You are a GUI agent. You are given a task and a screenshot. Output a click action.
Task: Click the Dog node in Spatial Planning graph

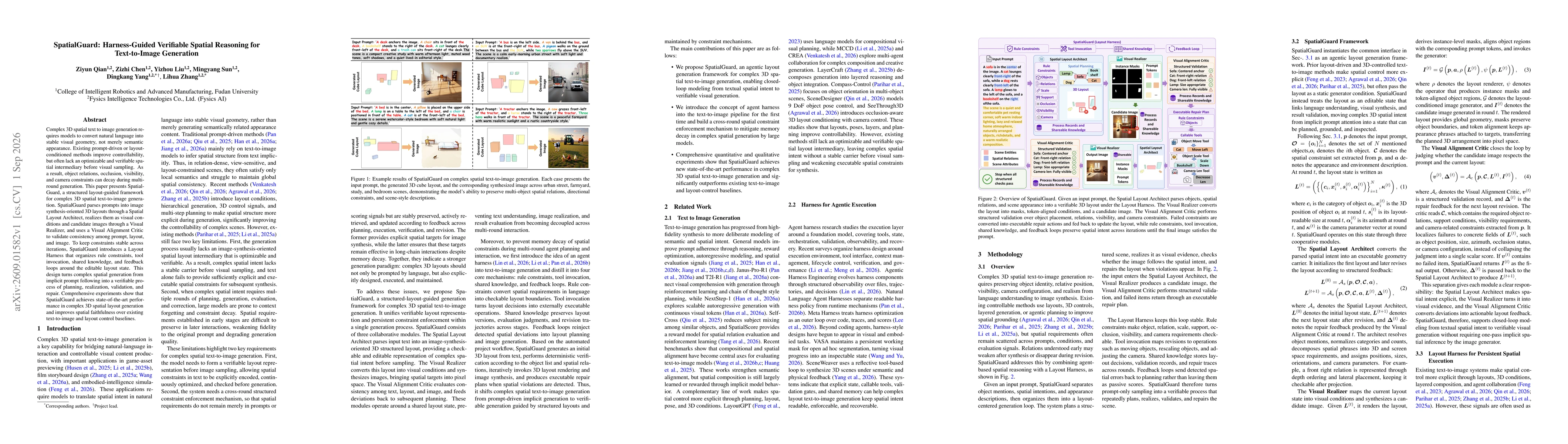coord(1069,82)
